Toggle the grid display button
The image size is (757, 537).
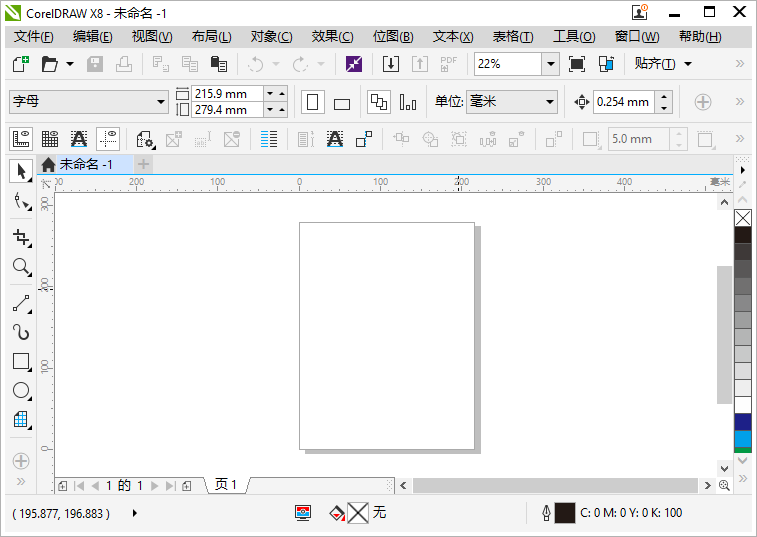click(49, 139)
